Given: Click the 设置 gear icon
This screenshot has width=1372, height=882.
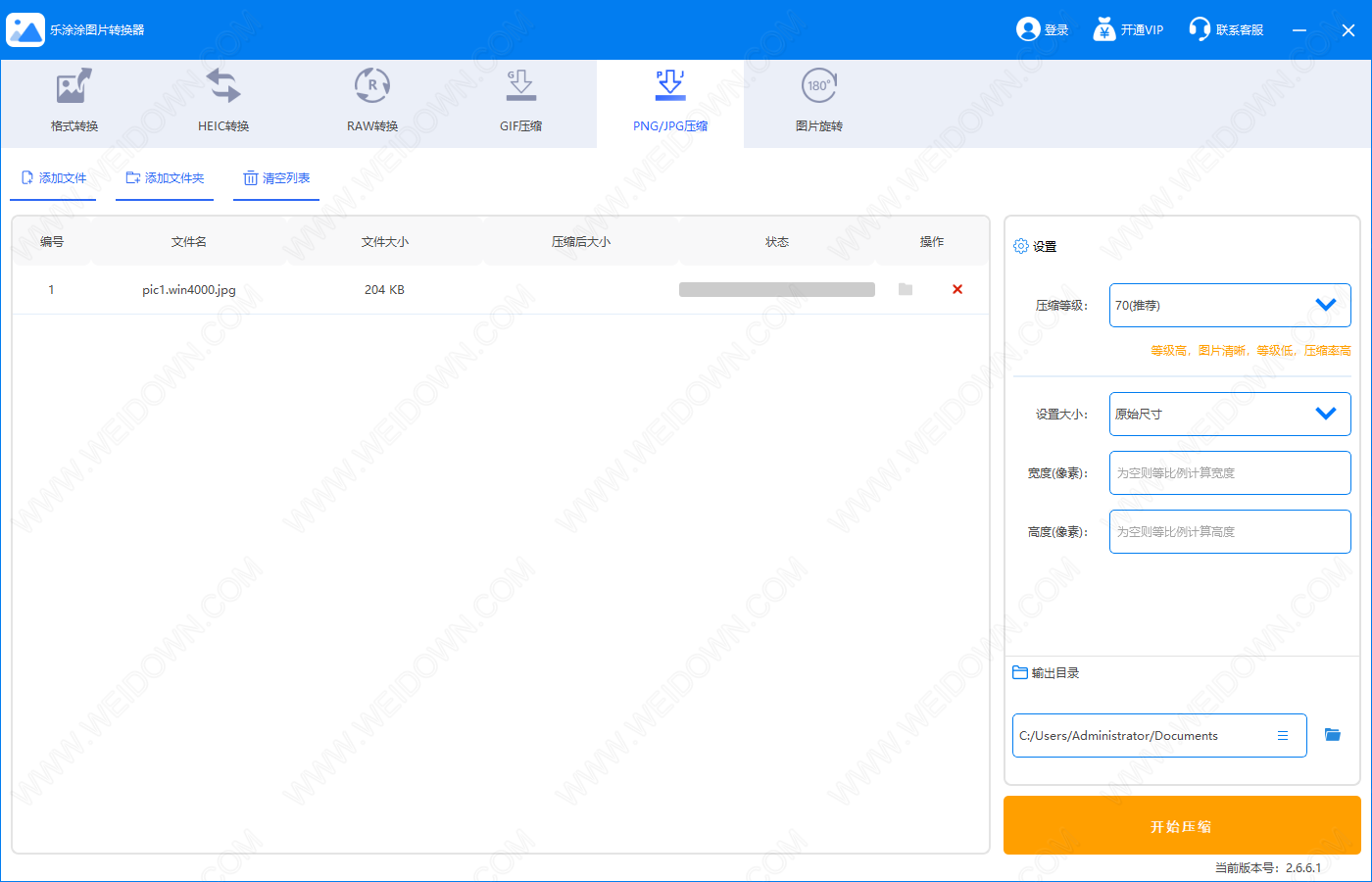Looking at the screenshot, I should click(x=1020, y=246).
